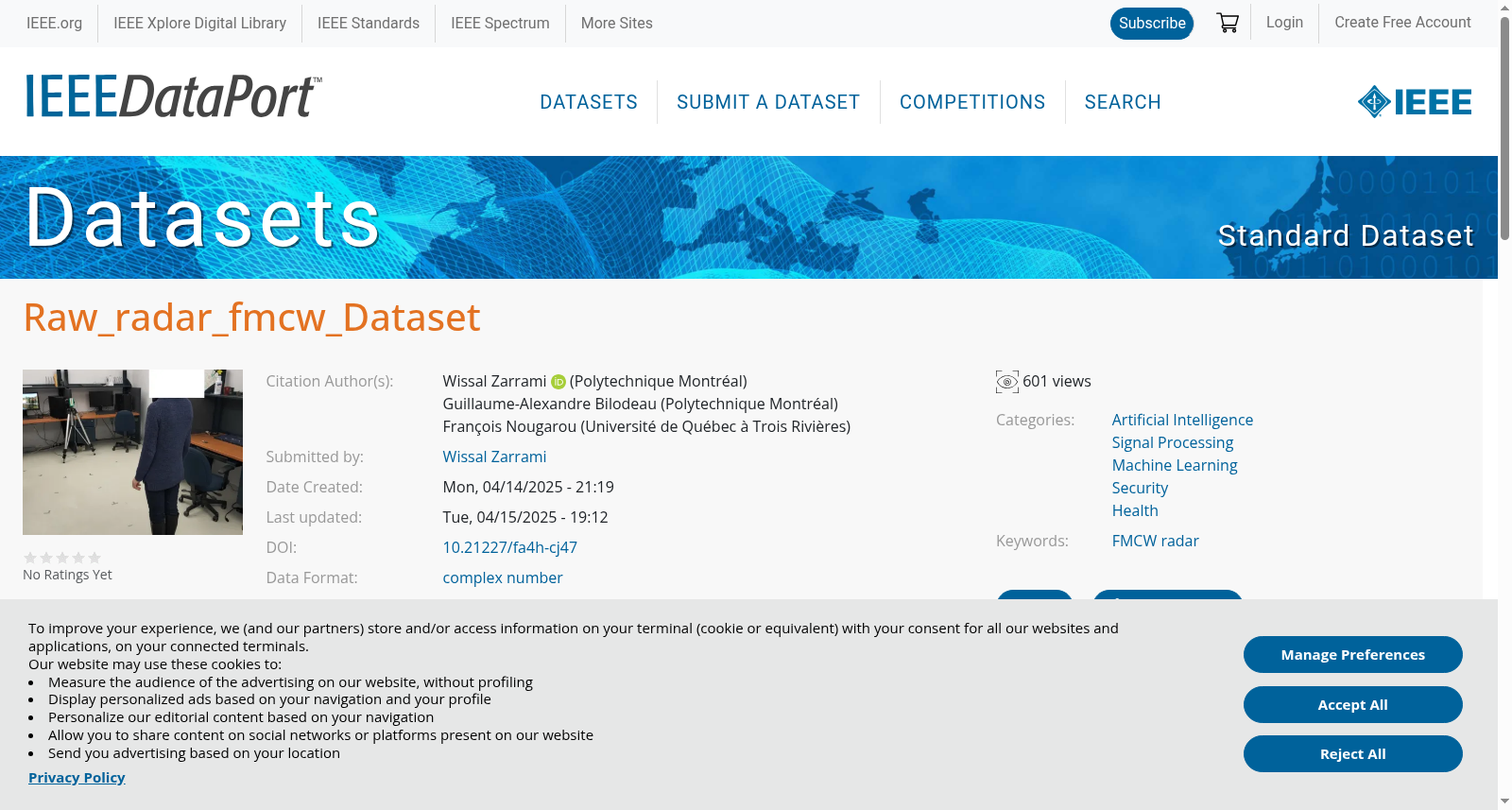
Task: Click the ORCID icon beside Wissal Zarrami
Action: tap(558, 382)
